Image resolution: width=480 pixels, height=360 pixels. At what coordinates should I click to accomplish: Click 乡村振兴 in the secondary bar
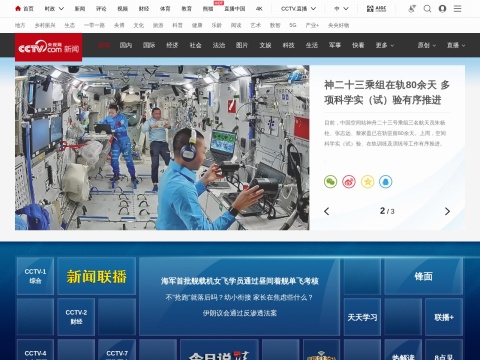click(45, 25)
